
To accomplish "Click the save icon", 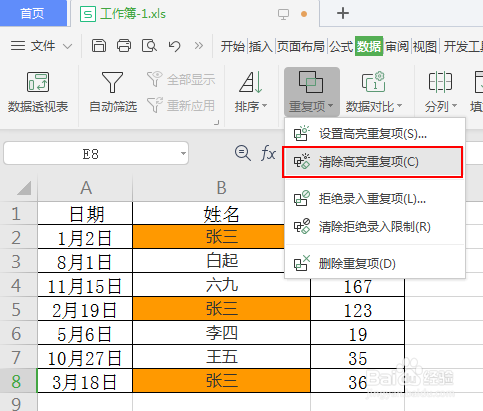I will 99,46.
